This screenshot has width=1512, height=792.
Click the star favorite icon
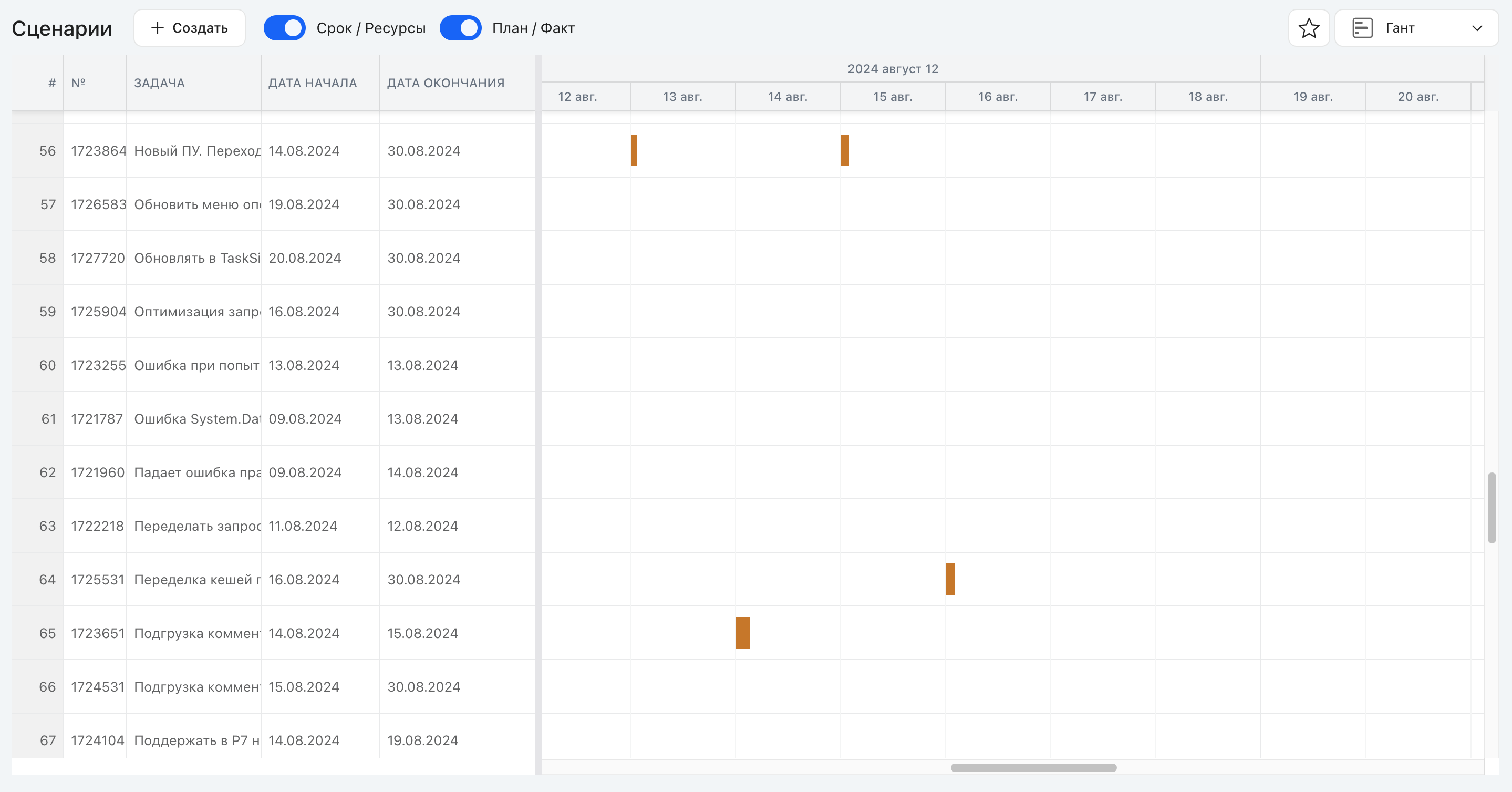tap(1309, 28)
